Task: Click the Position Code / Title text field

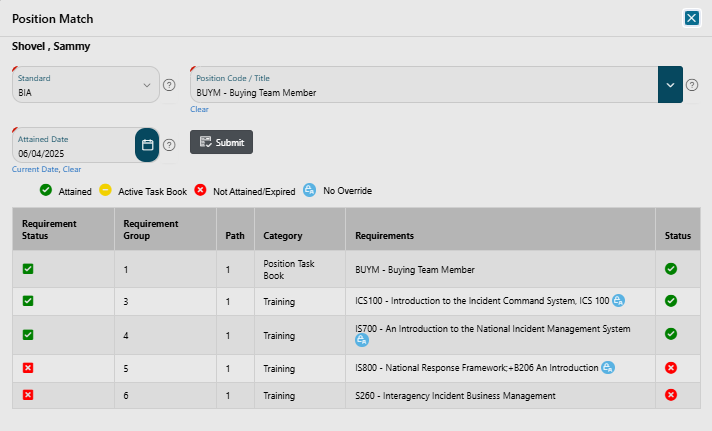Action: click(x=424, y=85)
